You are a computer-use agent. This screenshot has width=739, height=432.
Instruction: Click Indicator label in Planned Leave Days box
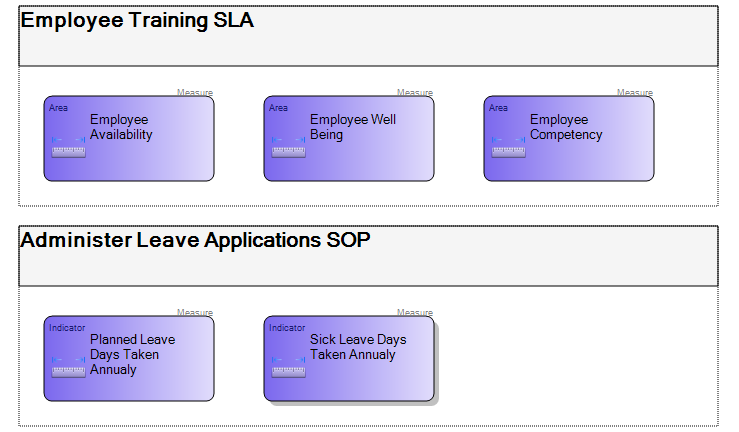pos(67,328)
